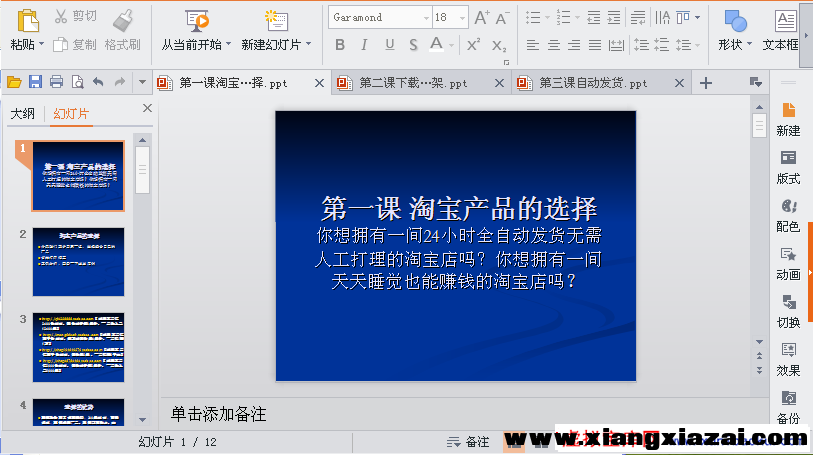Select slide 3 thumbnail

tap(78, 347)
